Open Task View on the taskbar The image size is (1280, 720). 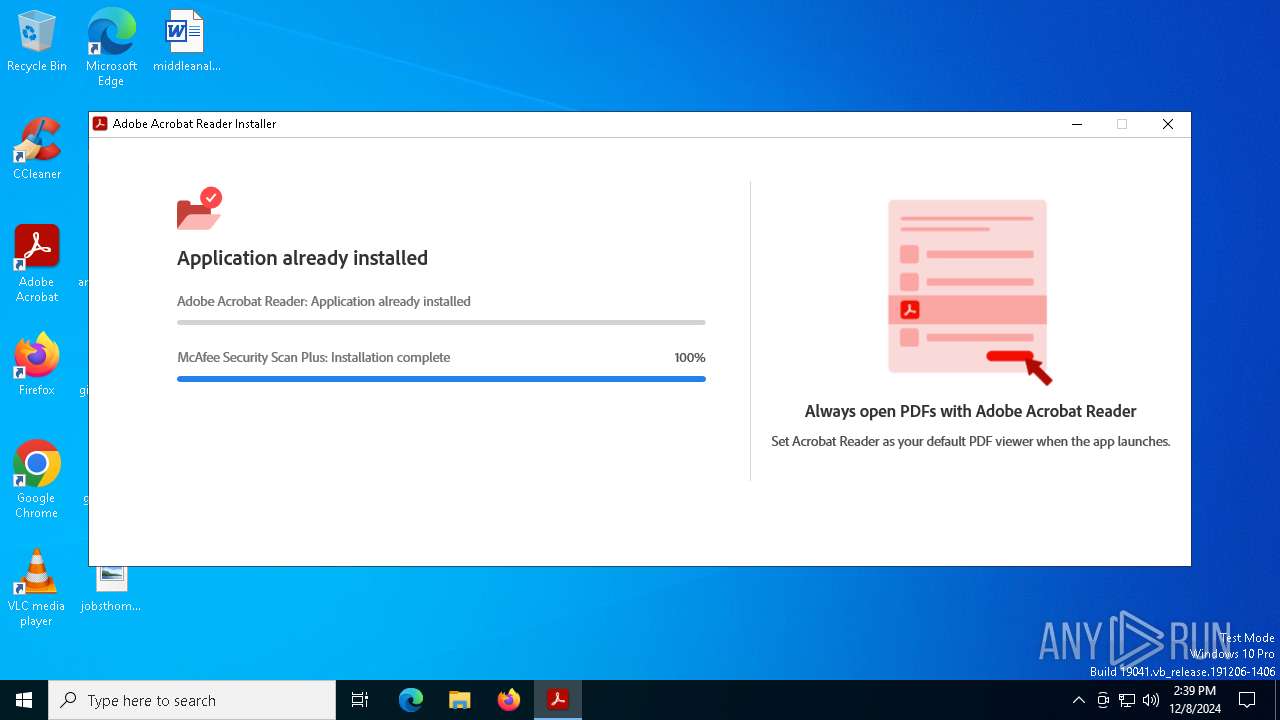coord(360,700)
